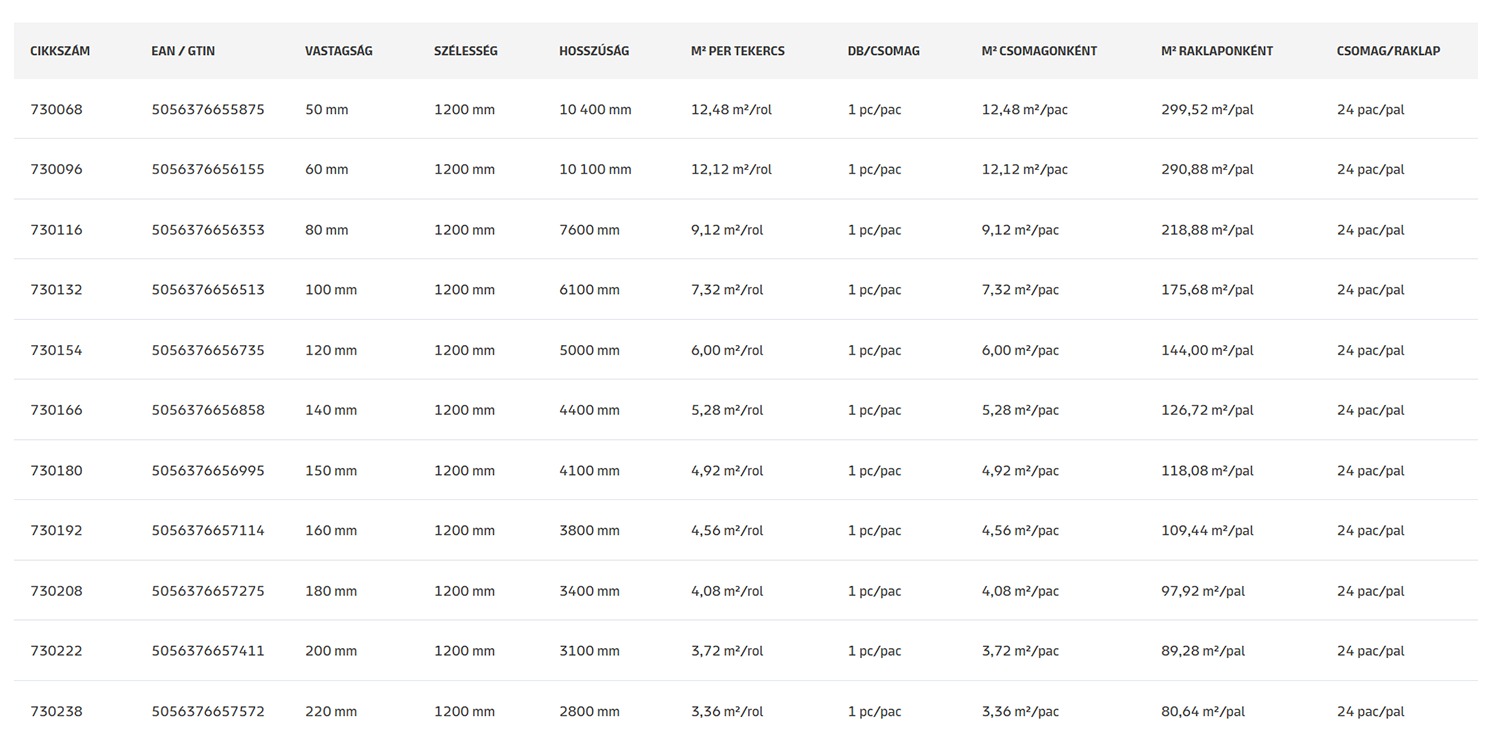Click the VASTAGSÁG column header
1500x732 pixels.
(x=339, y=51)
